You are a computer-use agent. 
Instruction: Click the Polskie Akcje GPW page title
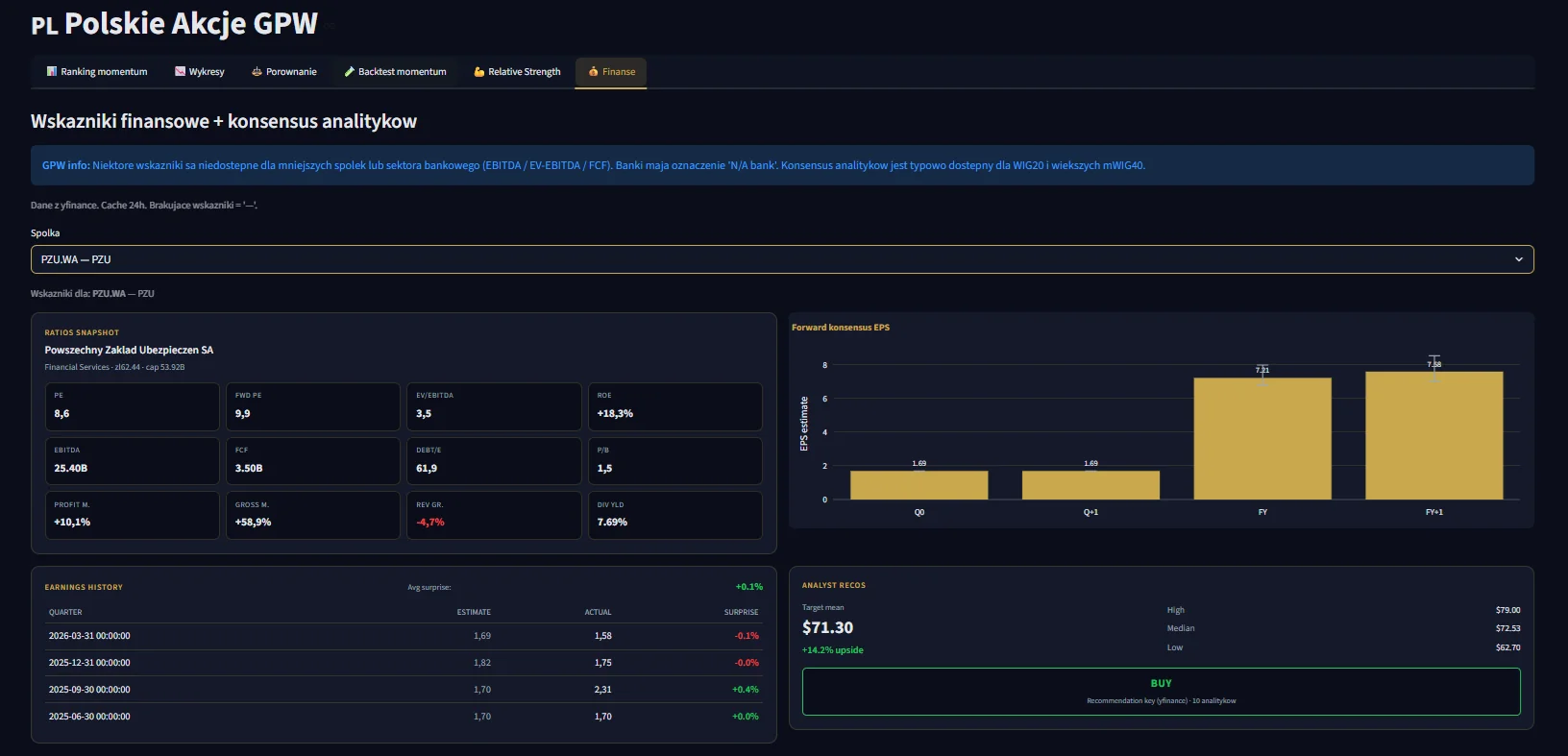(x=174, y=24)
